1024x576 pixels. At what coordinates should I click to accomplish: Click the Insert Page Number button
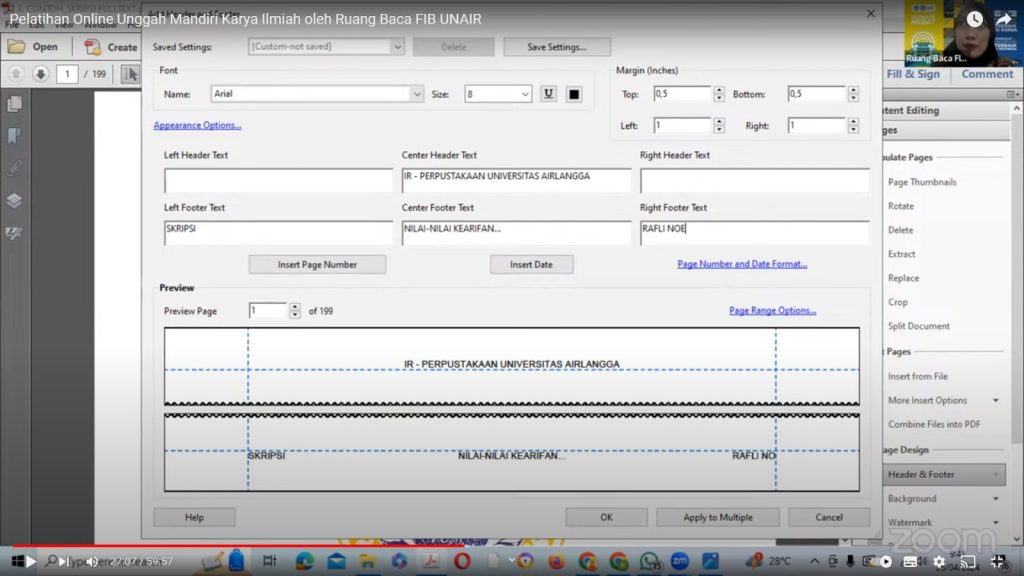coord(317,264)
